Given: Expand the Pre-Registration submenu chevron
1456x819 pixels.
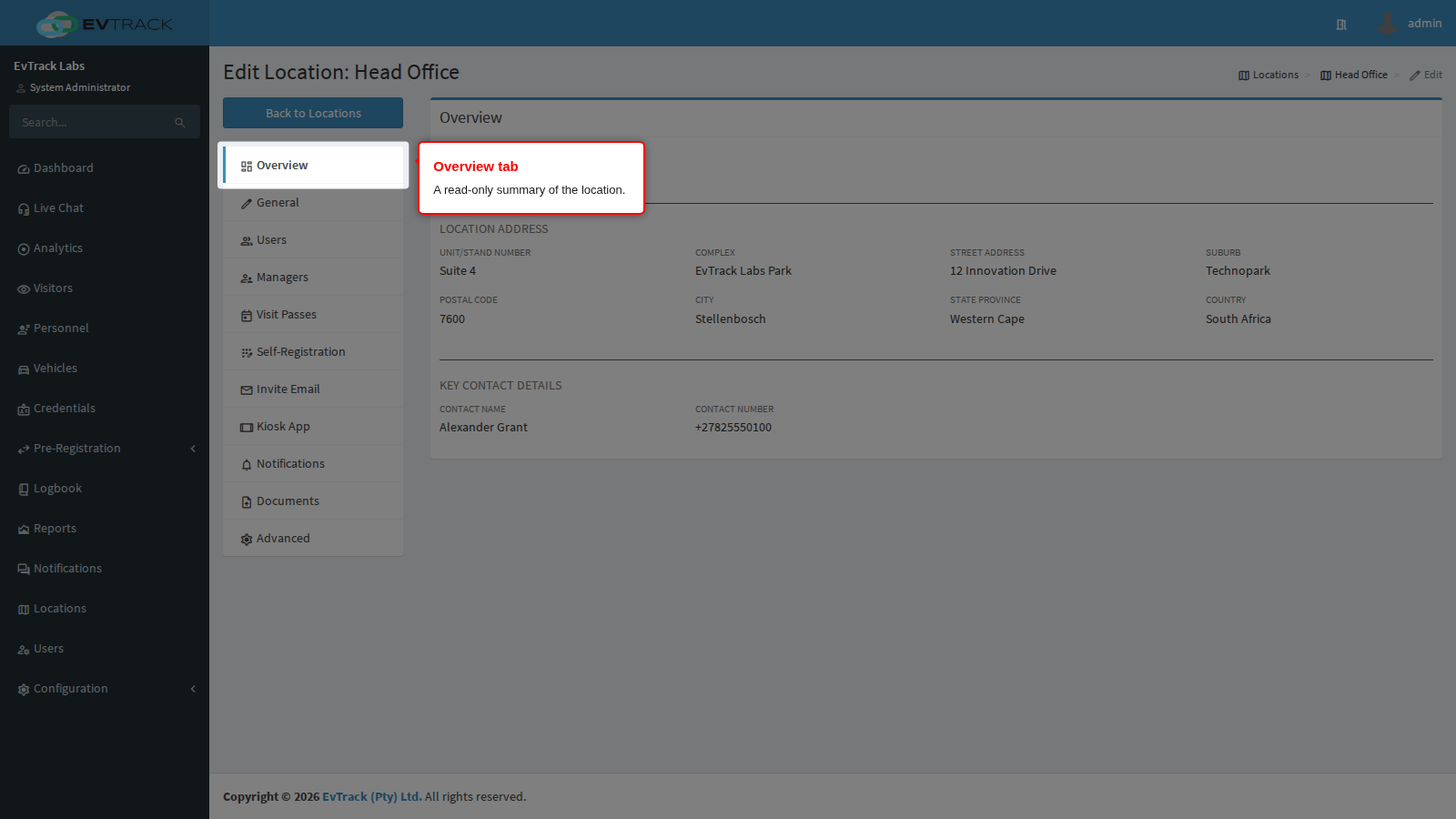Looking at the screenshot, I should click(193, 449).
